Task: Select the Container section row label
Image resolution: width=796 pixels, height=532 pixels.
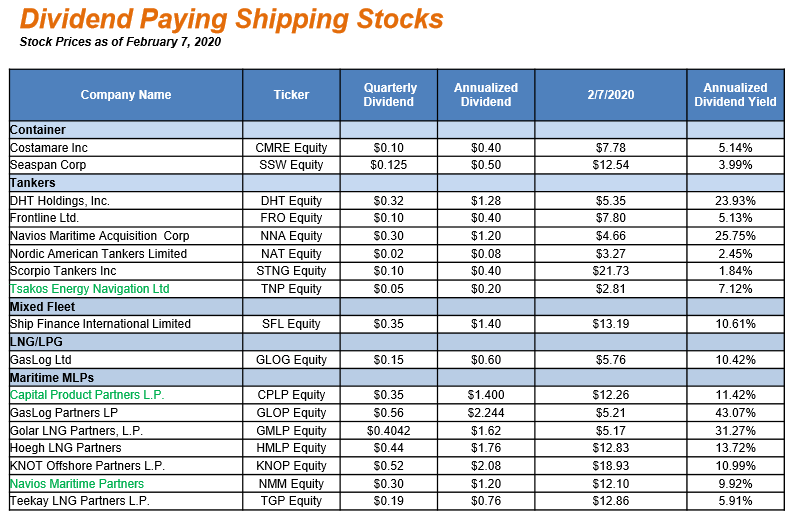Action: [38, 130]
